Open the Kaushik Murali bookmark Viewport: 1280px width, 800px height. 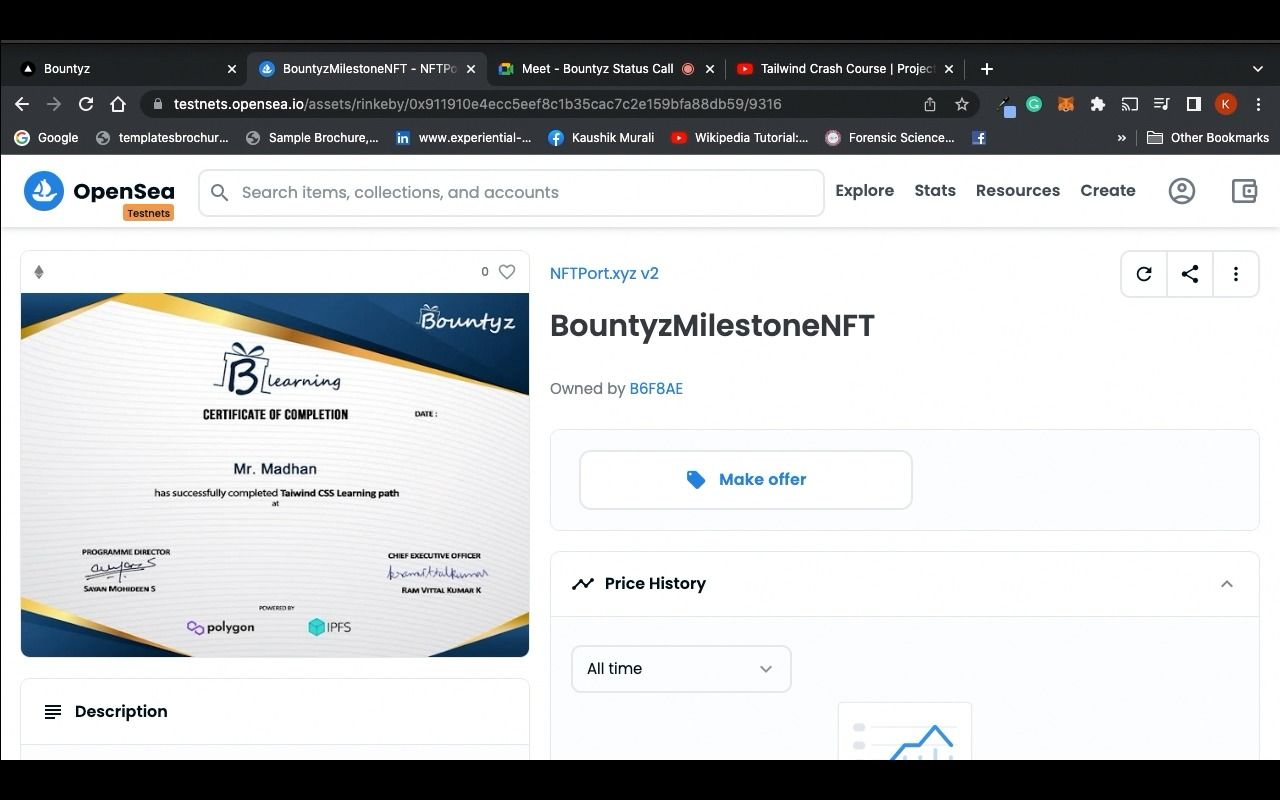(601, 138)
